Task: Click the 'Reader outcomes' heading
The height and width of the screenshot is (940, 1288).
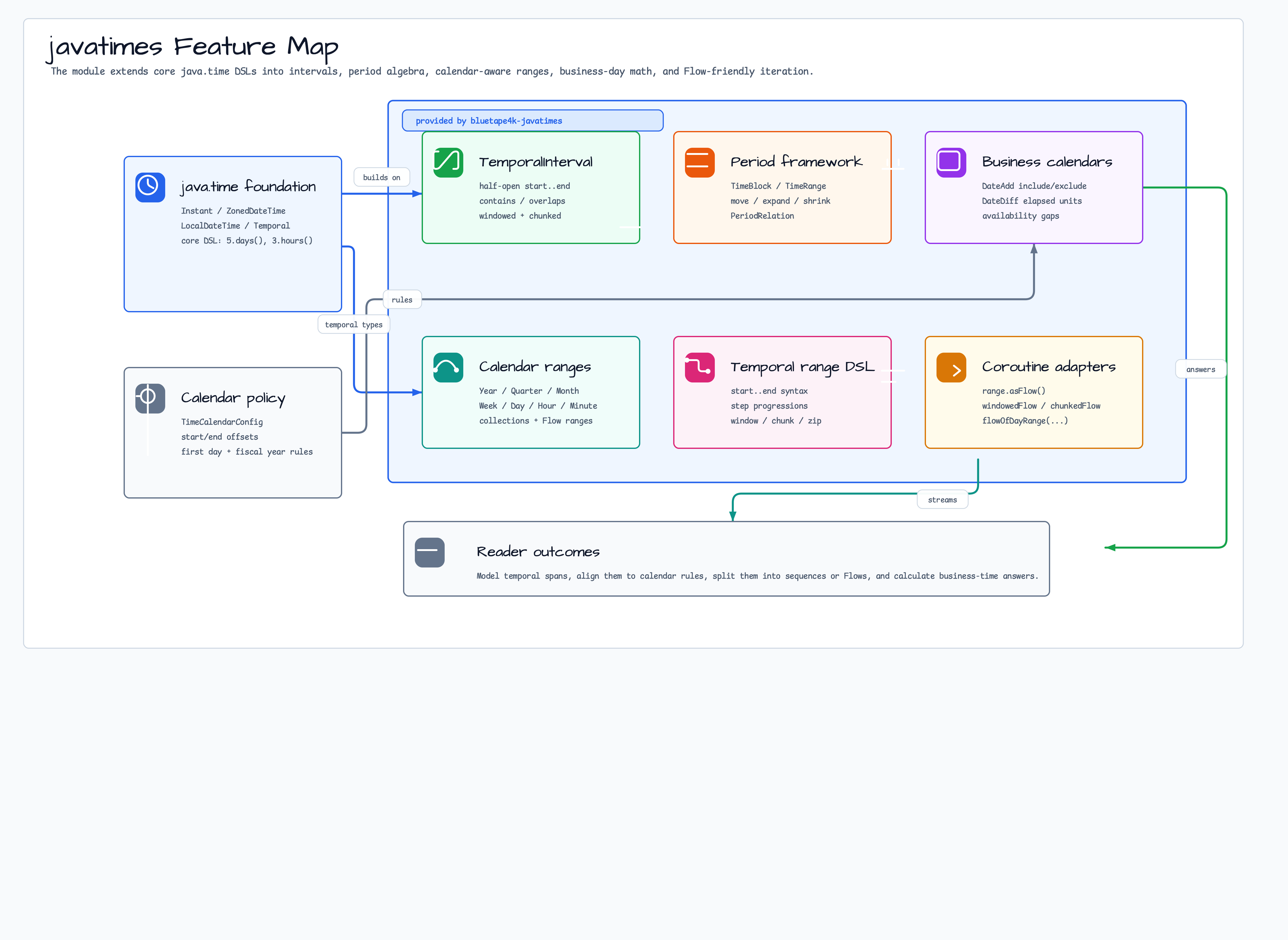Action: pos(538,552)
